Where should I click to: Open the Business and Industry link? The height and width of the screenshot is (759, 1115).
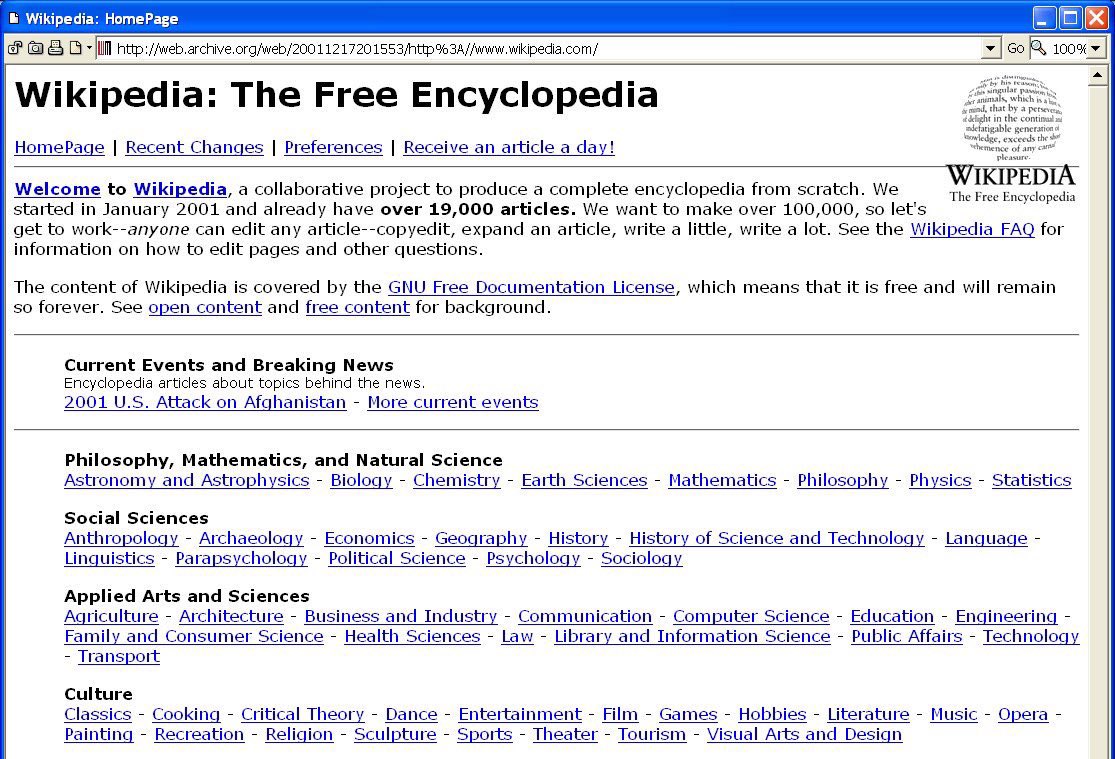tap(401, 617)
